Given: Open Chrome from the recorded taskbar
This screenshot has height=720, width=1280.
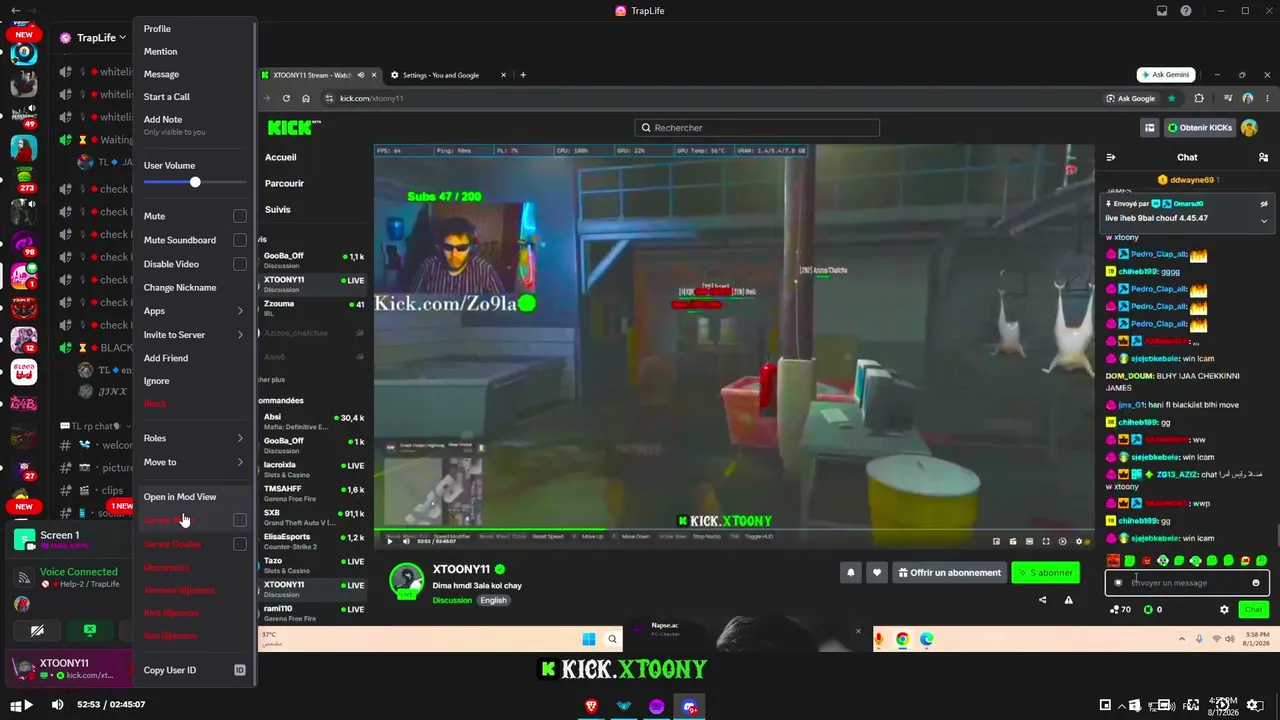Looking at the screenshot, I should pyautogui.click(x=902, y=639).
